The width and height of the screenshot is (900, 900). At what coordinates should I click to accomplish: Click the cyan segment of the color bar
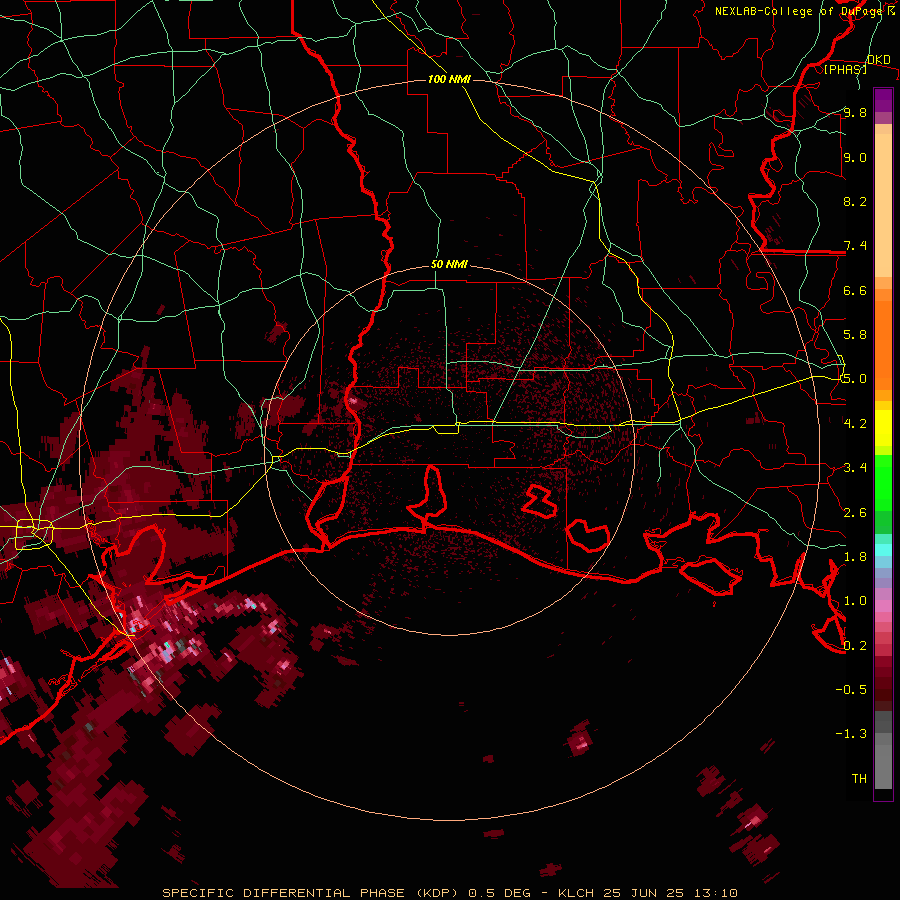point(883,550)
